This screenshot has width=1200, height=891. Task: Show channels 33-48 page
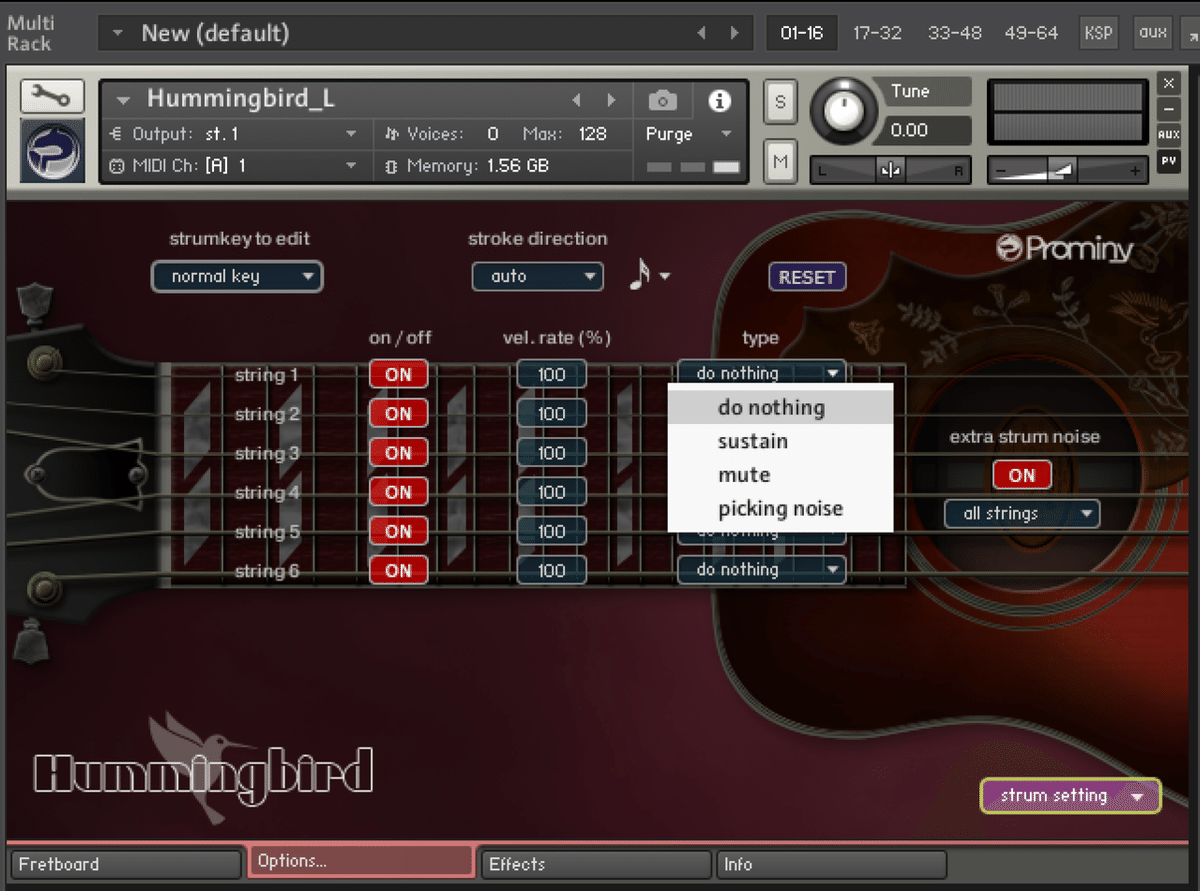click(x=954, y=33)
